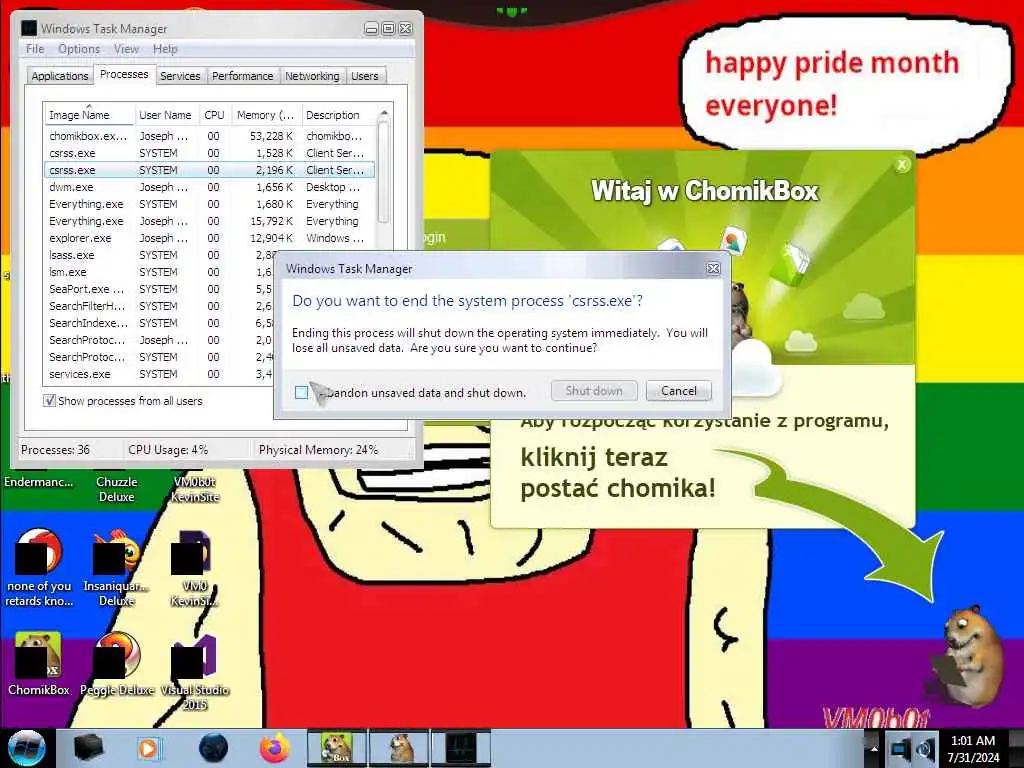Screen dimensions: 1024x768
Task: Click the volume tray icon
Action: tap(923, 749)
